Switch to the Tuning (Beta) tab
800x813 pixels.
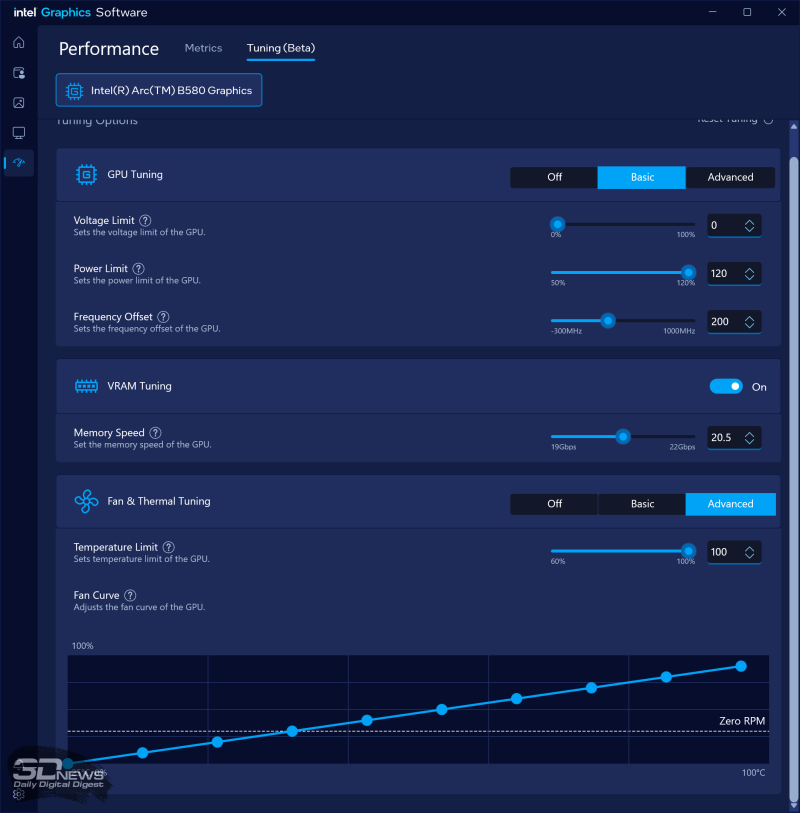pos(280,48)
